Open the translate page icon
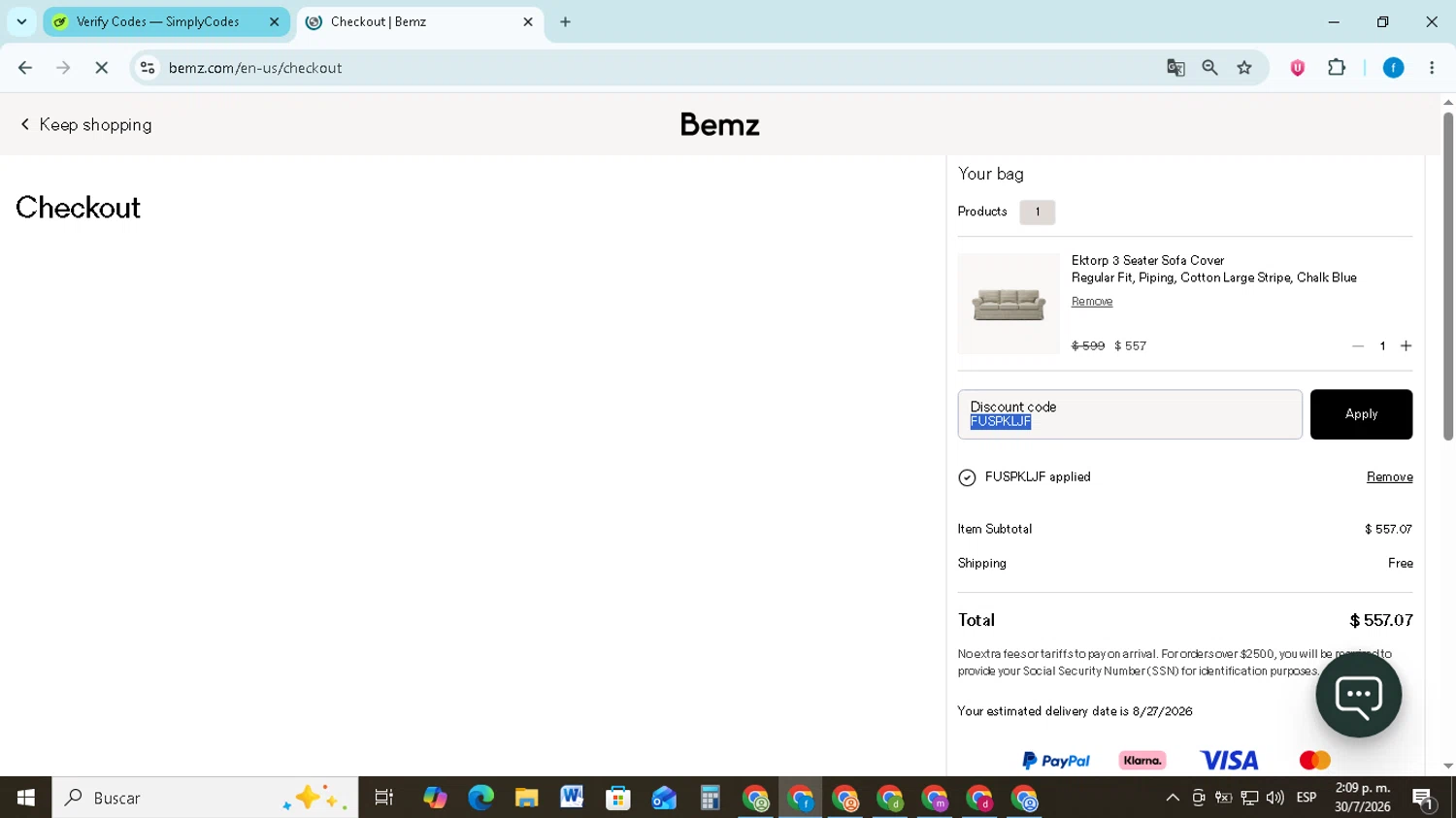The width and height of the screenshot is (1456, 818). click(1175, 68)
